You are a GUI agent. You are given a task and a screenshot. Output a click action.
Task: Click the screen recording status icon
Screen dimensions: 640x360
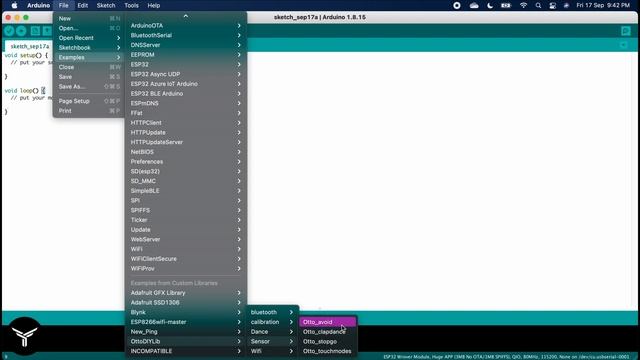[457, 5]
